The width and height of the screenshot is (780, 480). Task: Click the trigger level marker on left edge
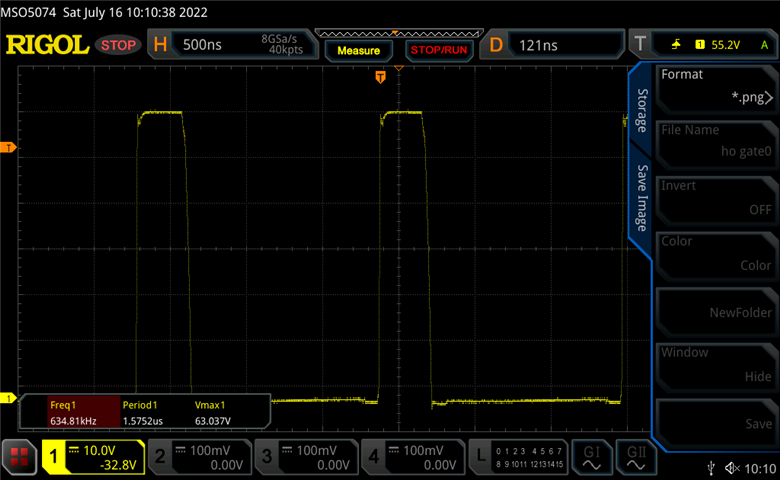8,147
